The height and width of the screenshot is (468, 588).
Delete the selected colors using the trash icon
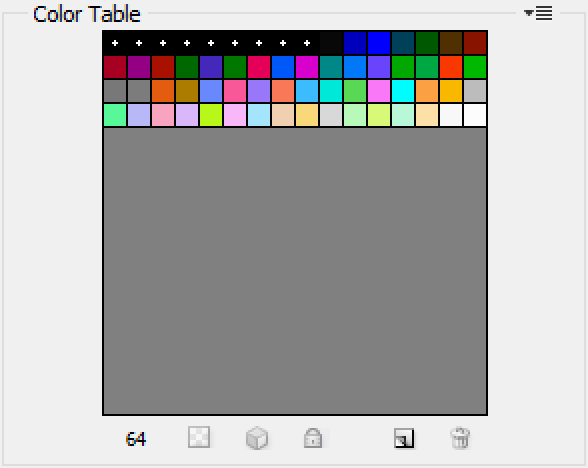pos(460,438)
